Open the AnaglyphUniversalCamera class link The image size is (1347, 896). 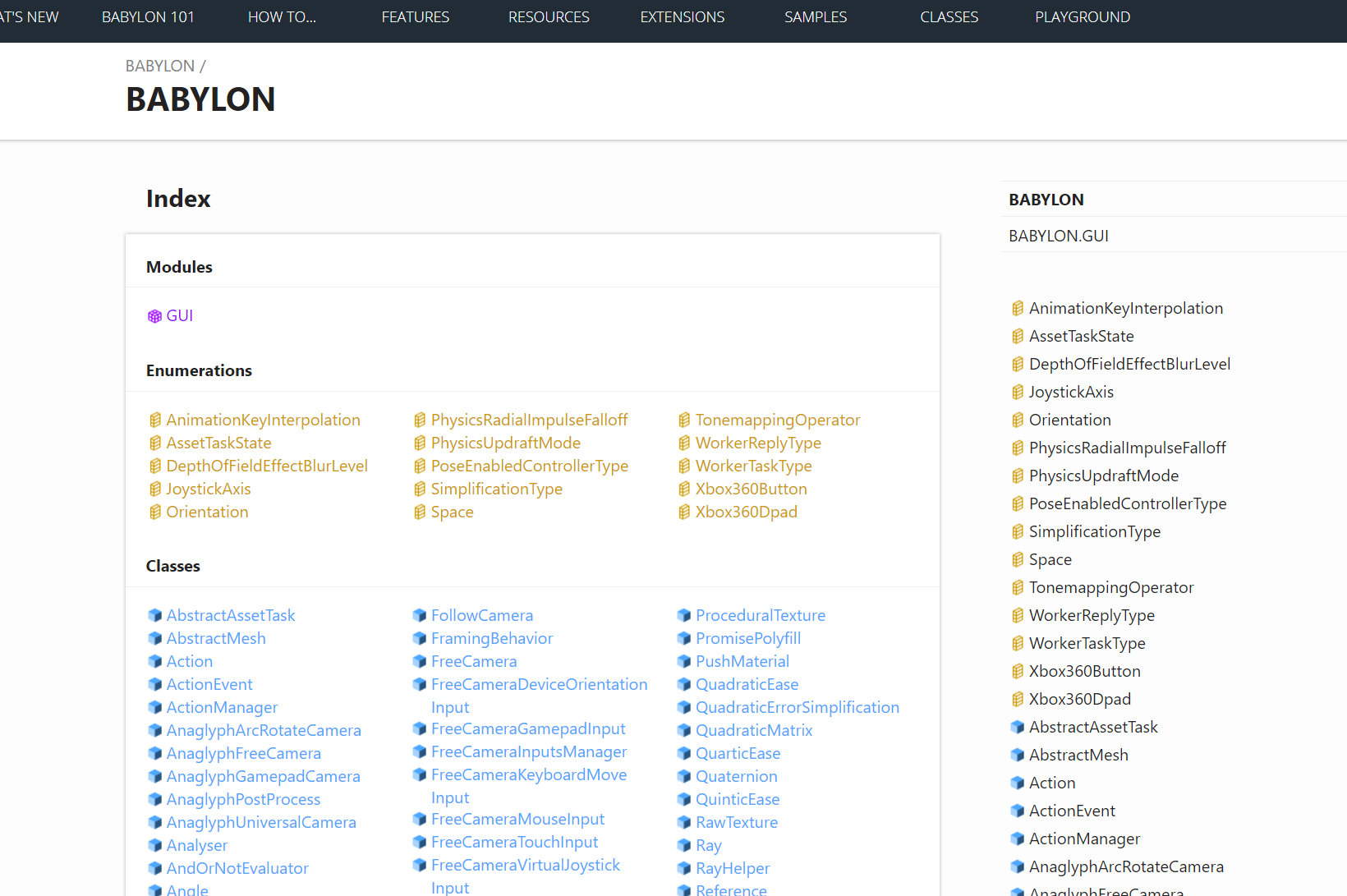coord(261,822)
